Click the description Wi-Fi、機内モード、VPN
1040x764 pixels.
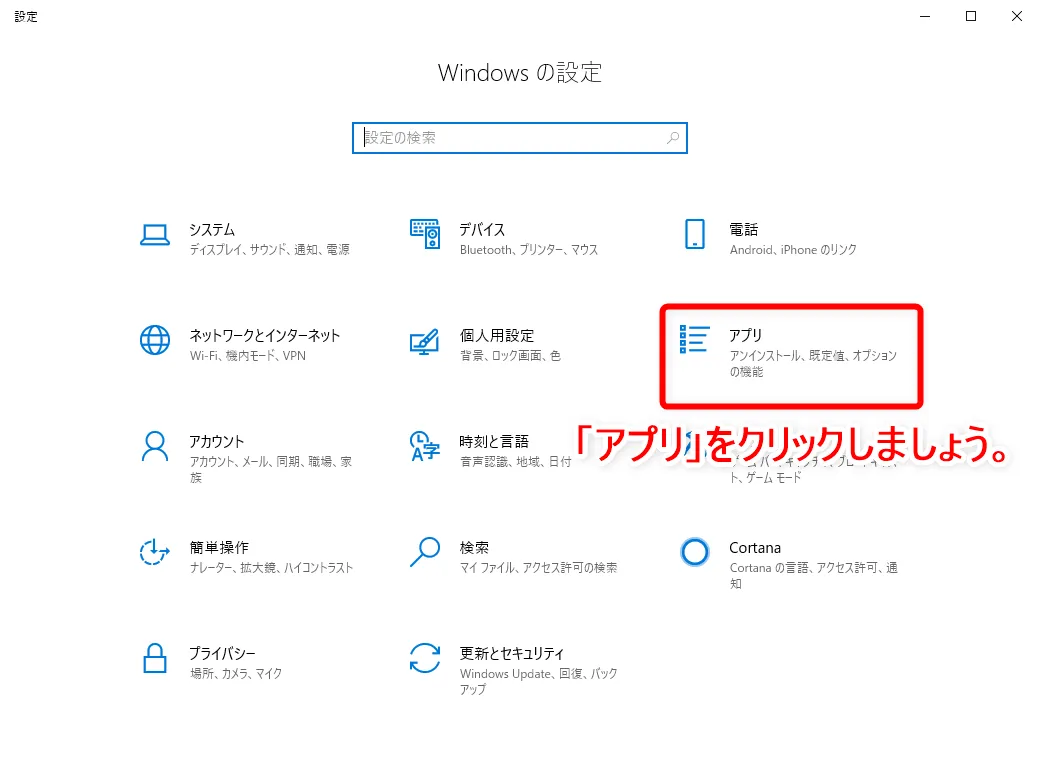pos(247,355)
